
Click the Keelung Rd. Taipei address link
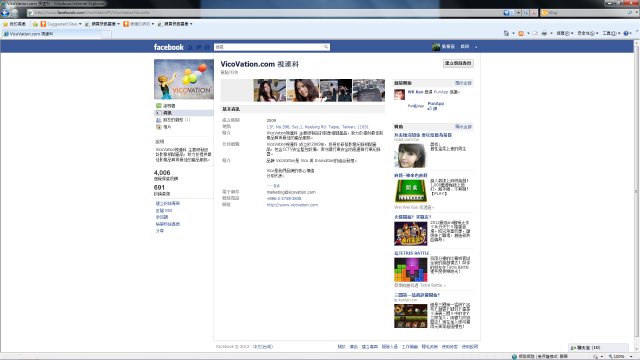318,127
